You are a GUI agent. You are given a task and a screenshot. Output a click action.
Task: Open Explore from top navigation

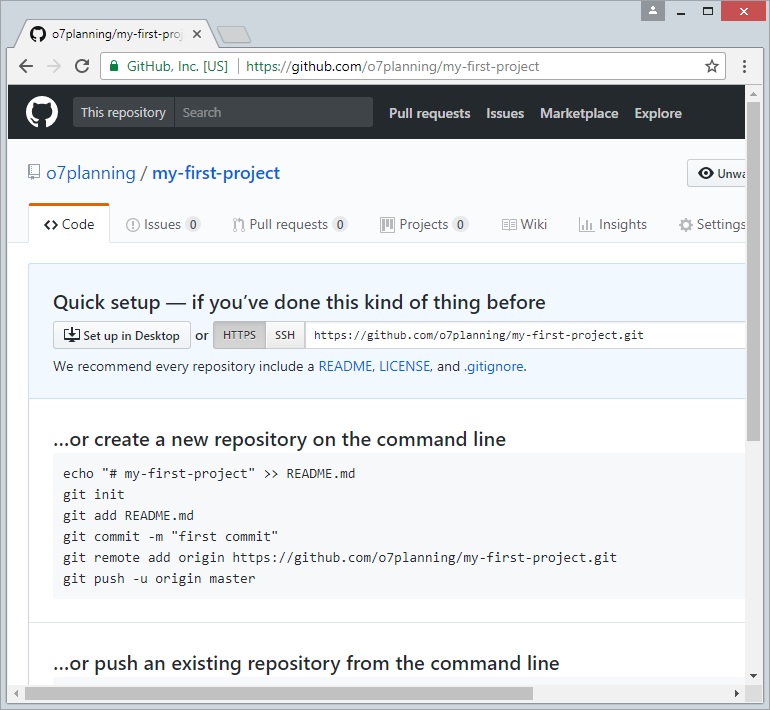pyautogui.click(x=658, y=113)
